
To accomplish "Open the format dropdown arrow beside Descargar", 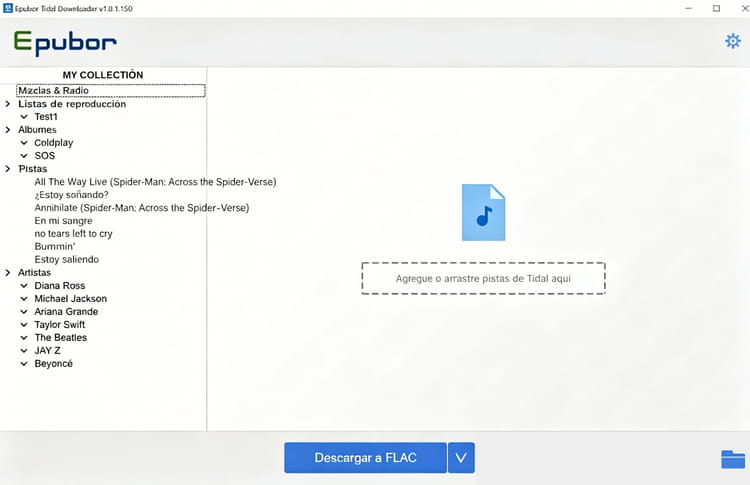I will 461,458.
